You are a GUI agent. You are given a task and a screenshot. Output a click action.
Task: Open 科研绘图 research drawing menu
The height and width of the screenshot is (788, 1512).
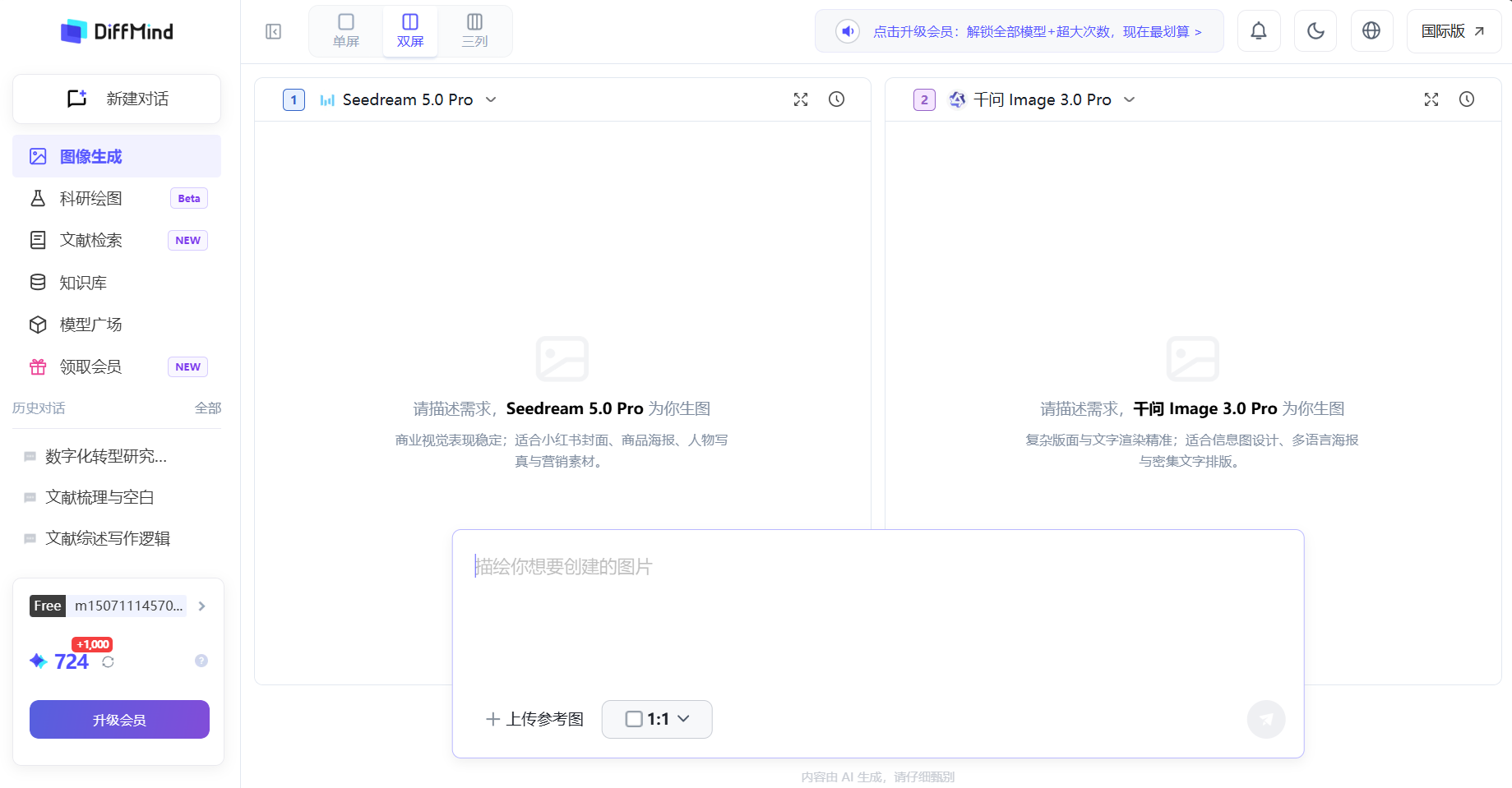(x=117, y=198)
